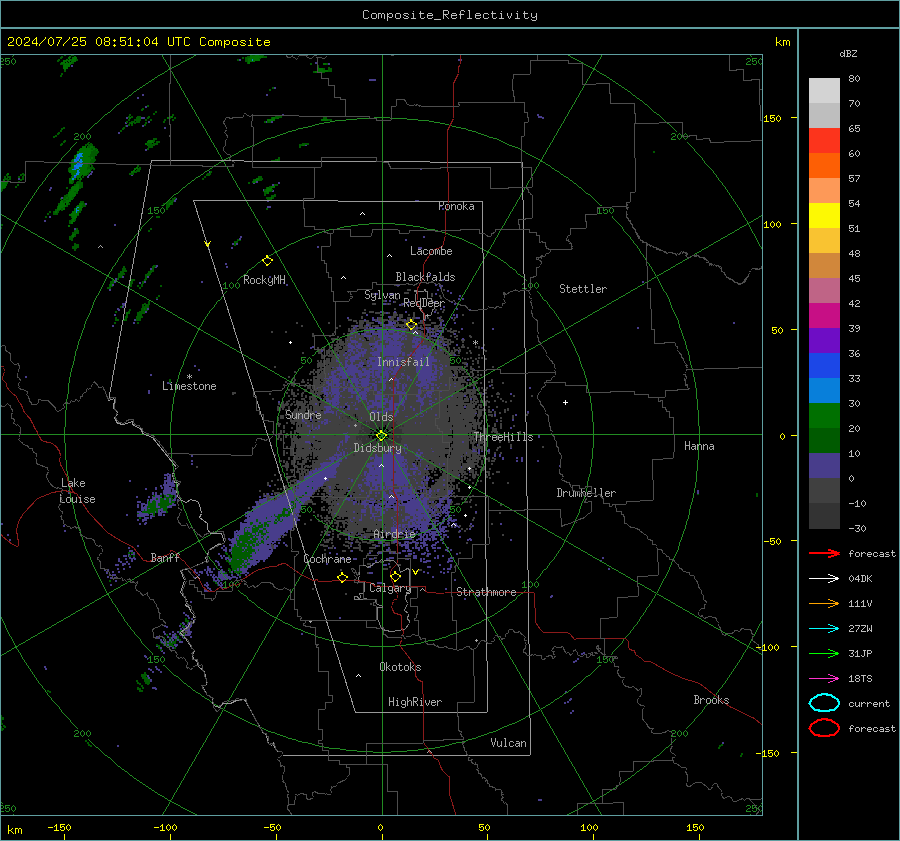Click the green echo band northeast of Banff

click(x=247, y=545)
